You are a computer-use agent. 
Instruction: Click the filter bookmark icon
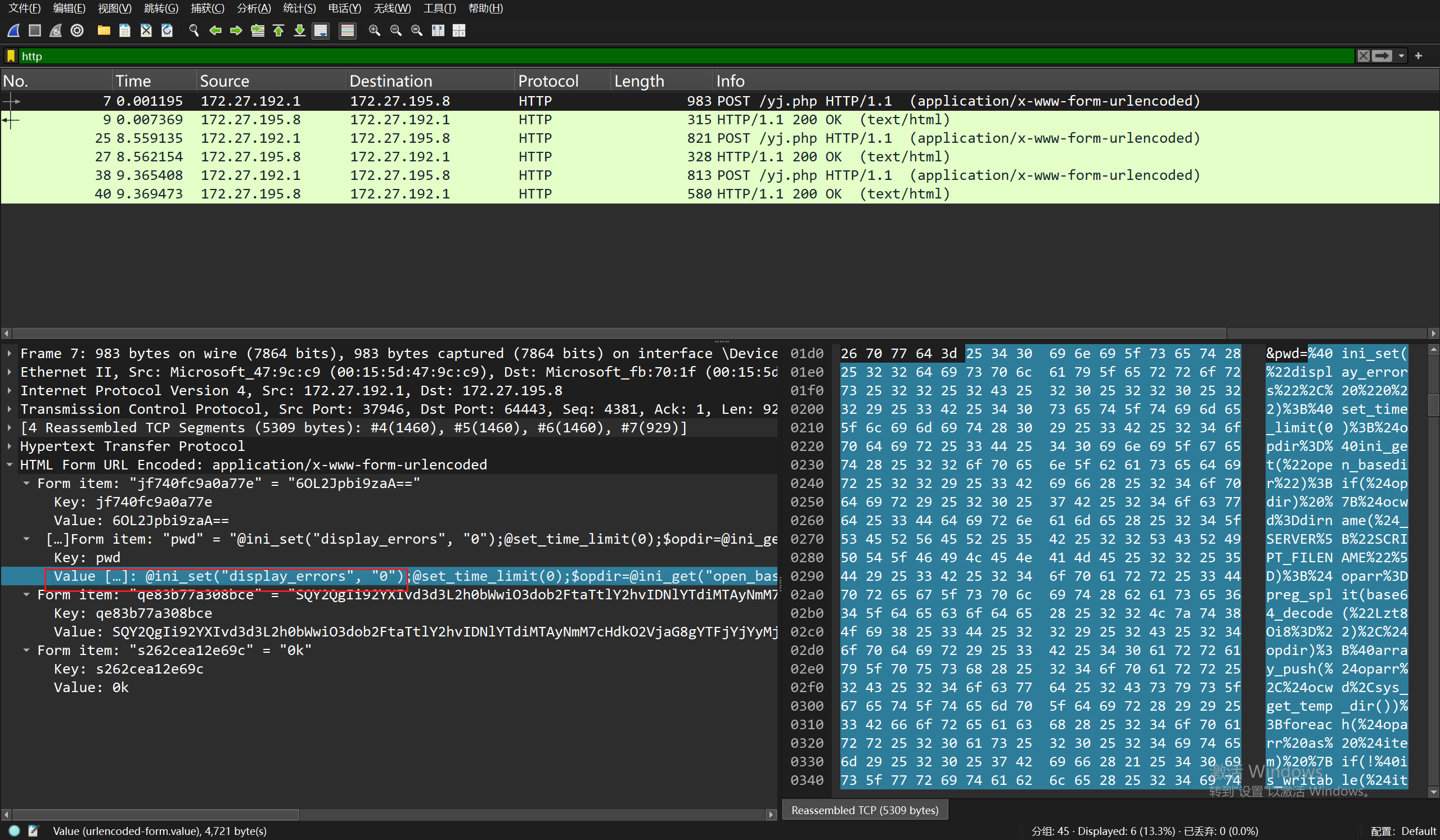point(11,56)
